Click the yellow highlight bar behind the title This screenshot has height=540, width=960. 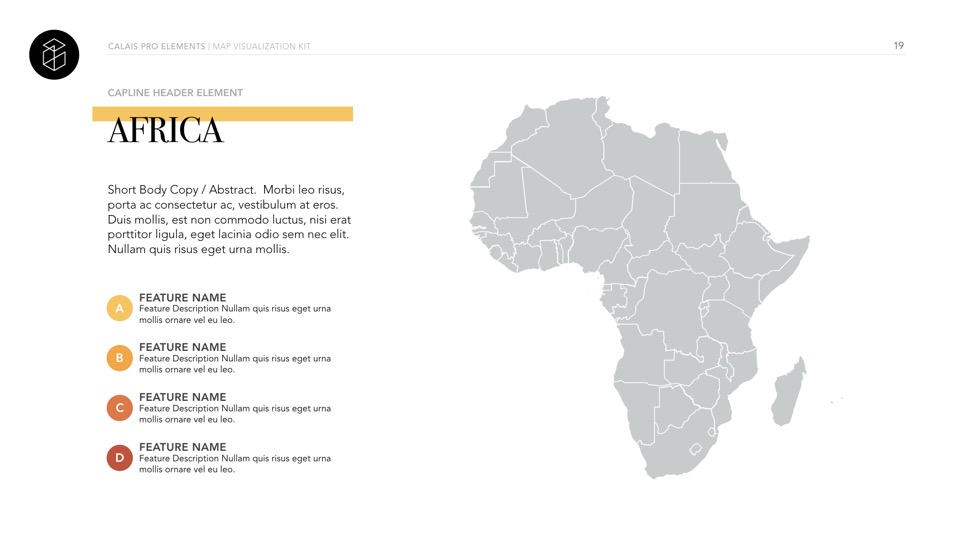(x=300, y=114)
